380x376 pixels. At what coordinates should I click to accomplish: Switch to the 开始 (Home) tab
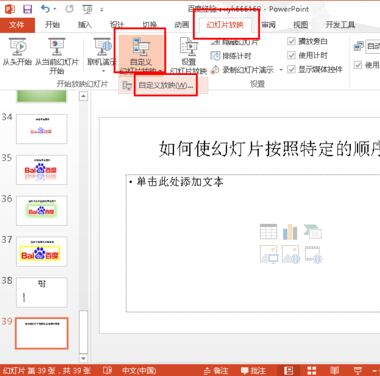click(53, 25)
